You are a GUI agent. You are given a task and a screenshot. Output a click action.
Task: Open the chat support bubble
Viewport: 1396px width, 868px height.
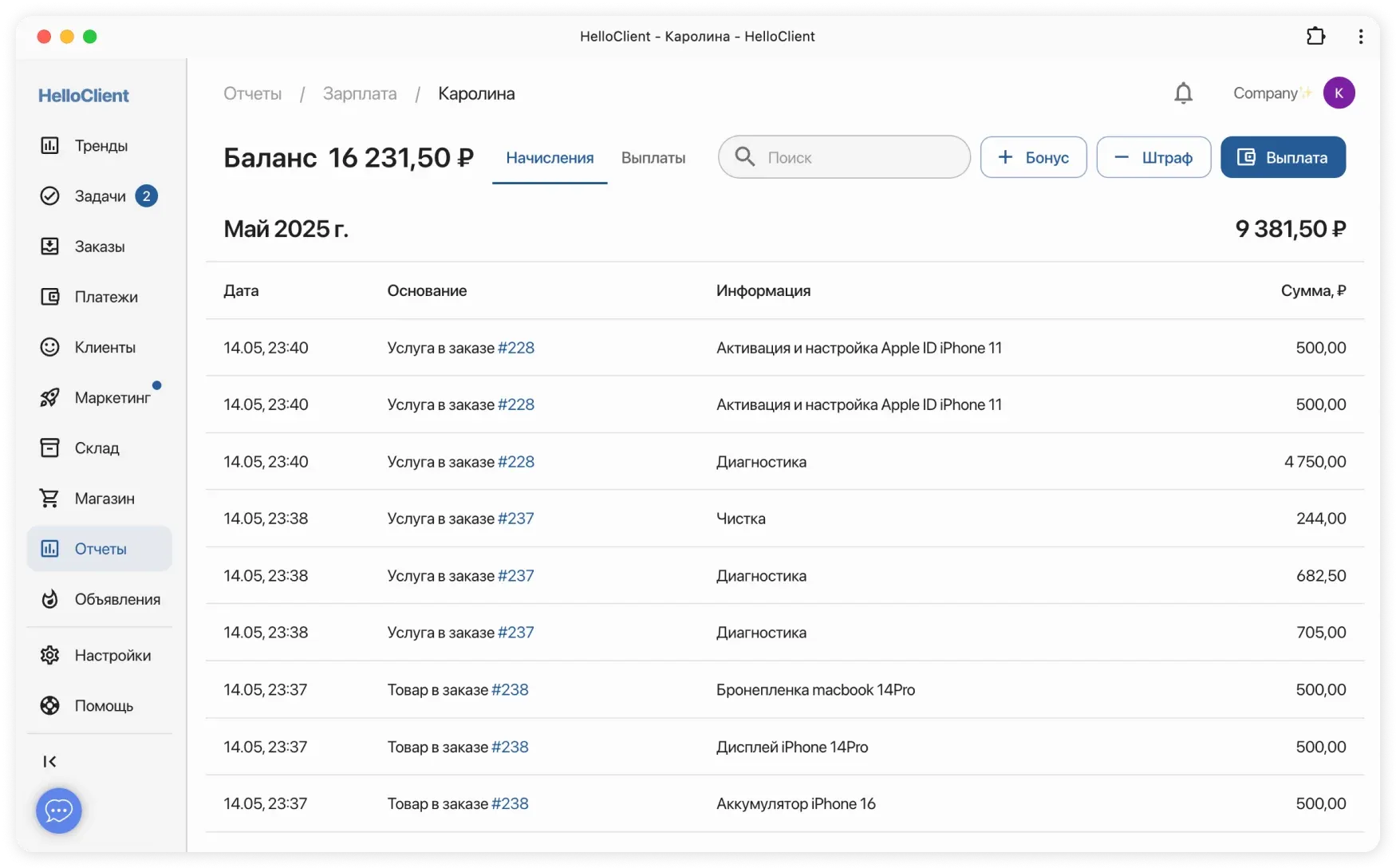[59, 811]
